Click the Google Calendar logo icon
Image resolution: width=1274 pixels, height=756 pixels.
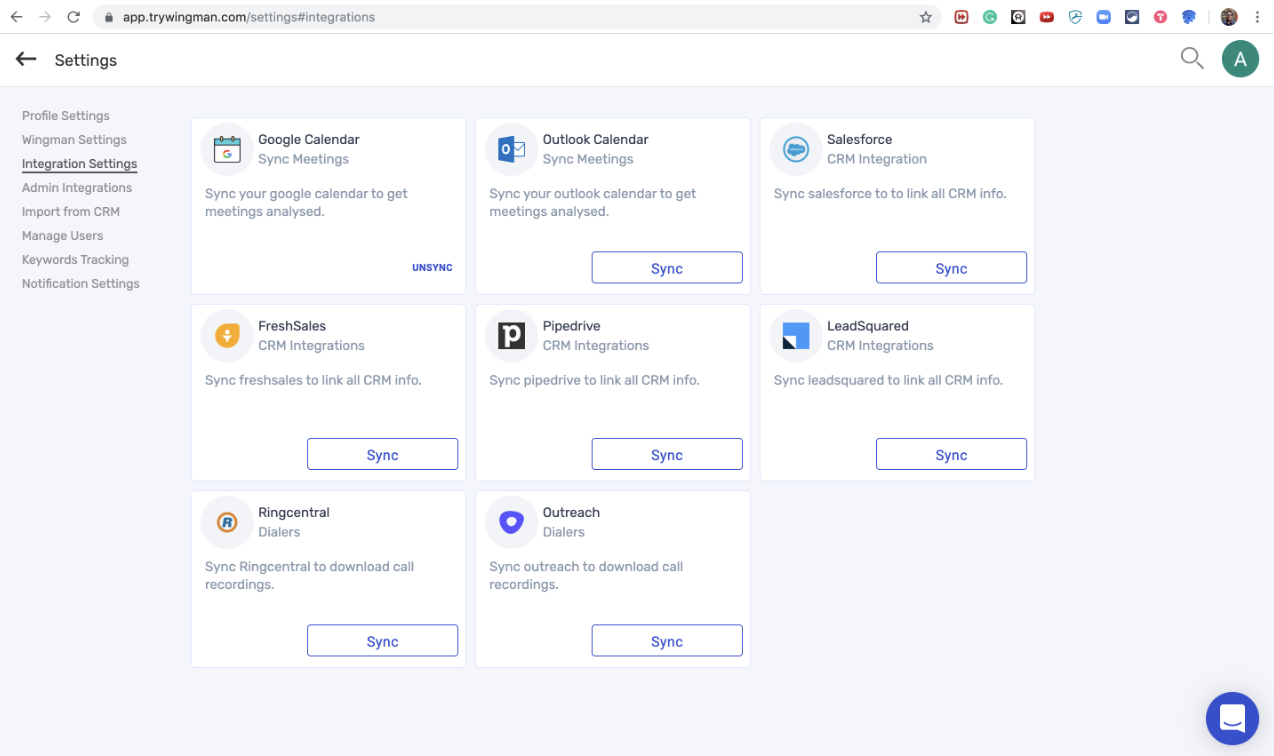click(x=227, y=150)
